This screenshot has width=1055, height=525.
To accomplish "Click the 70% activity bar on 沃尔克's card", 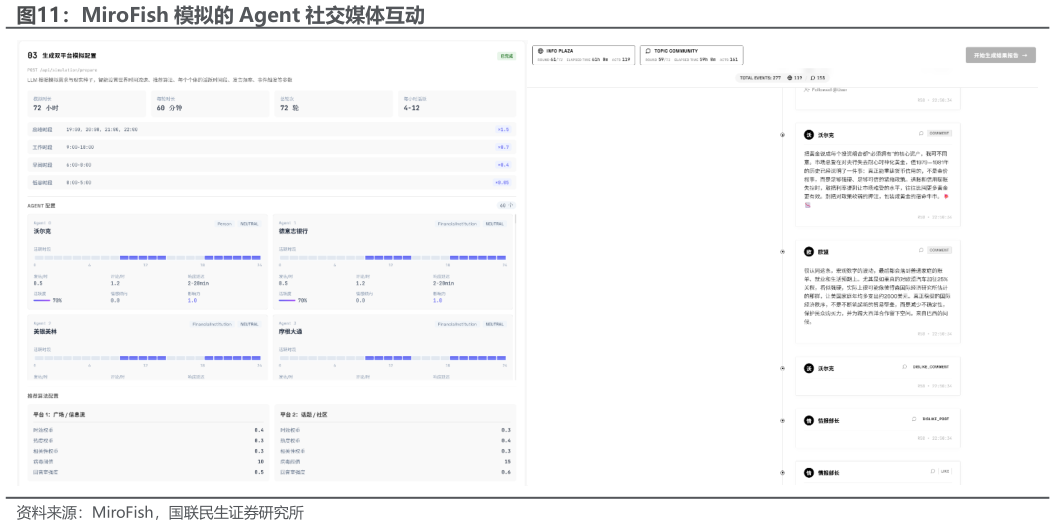I will pyautogui.click(x=42, y=300).
